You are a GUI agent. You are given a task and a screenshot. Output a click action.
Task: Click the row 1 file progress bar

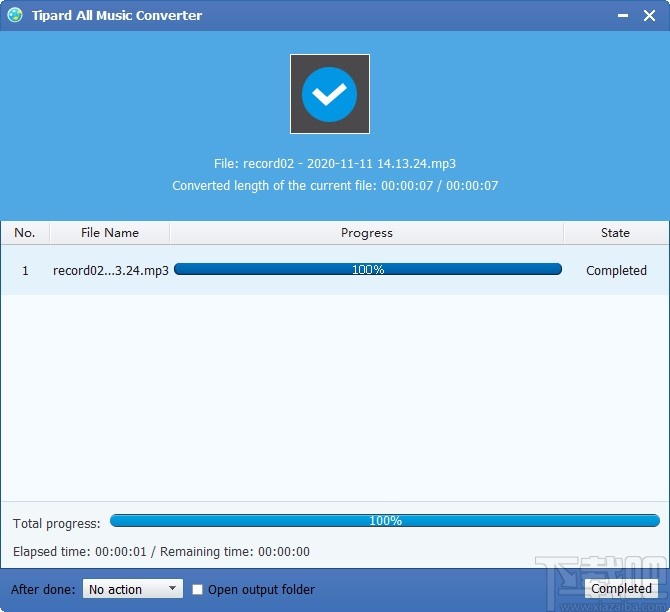pyautogui.click(x=368, y=269)
